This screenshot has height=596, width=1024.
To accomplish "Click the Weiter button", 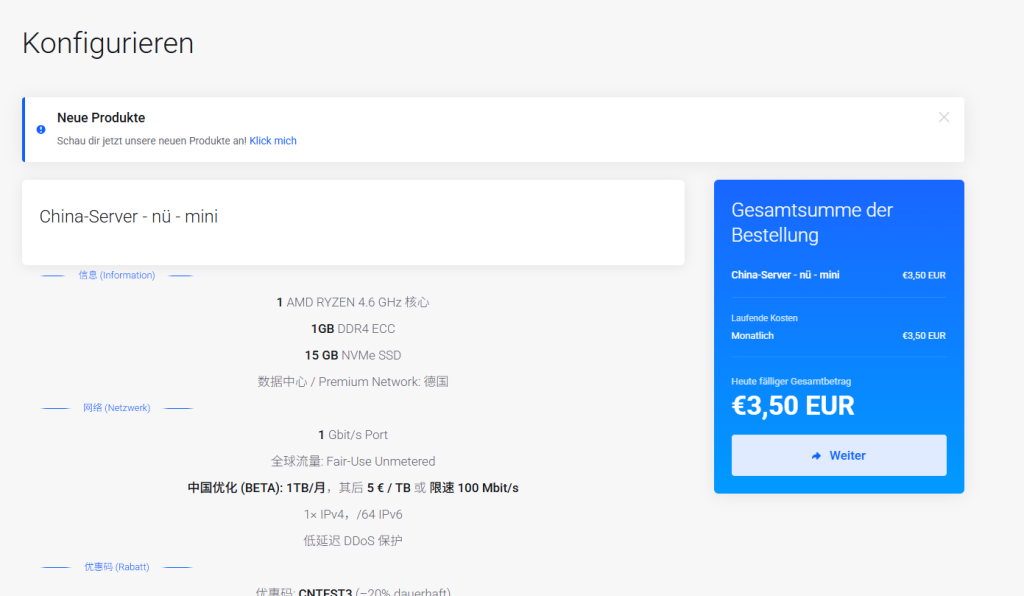I will [x=839, y=455].
